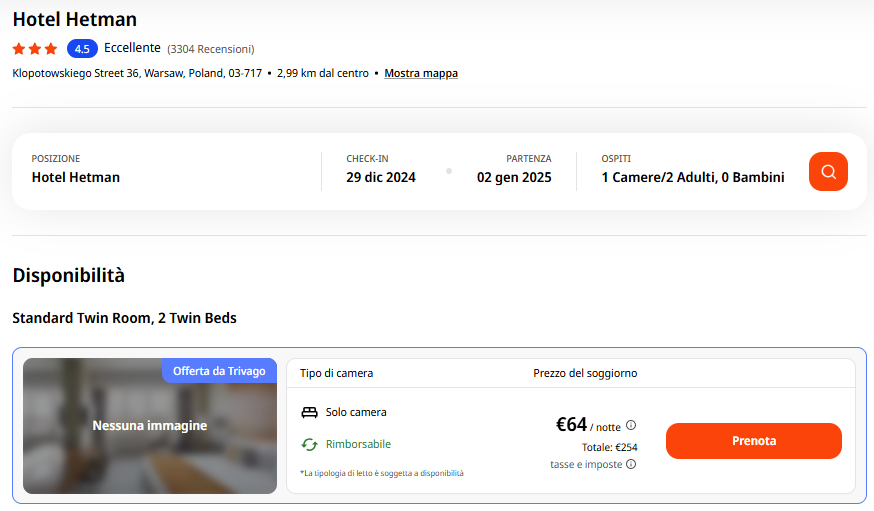Open the 3304 Recensioni reviews count
The image size is (874, 511).
(210, 48)
